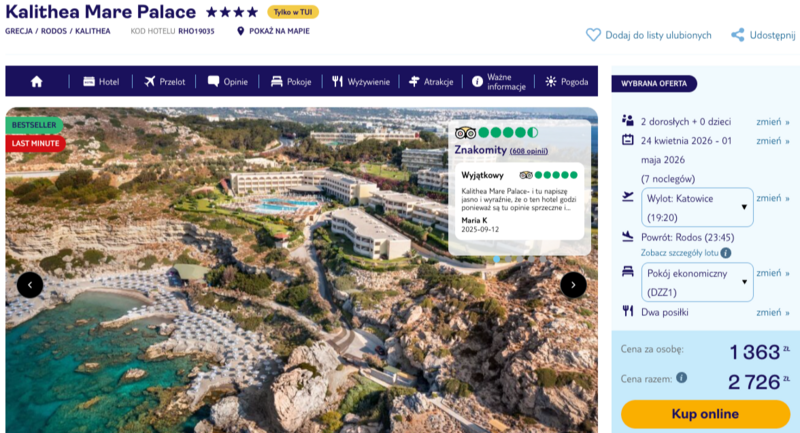Expand zmień next to Dwa posiłki
This screenshot has height=433, width=800.
pyautogui.click(x=770, y=312)
